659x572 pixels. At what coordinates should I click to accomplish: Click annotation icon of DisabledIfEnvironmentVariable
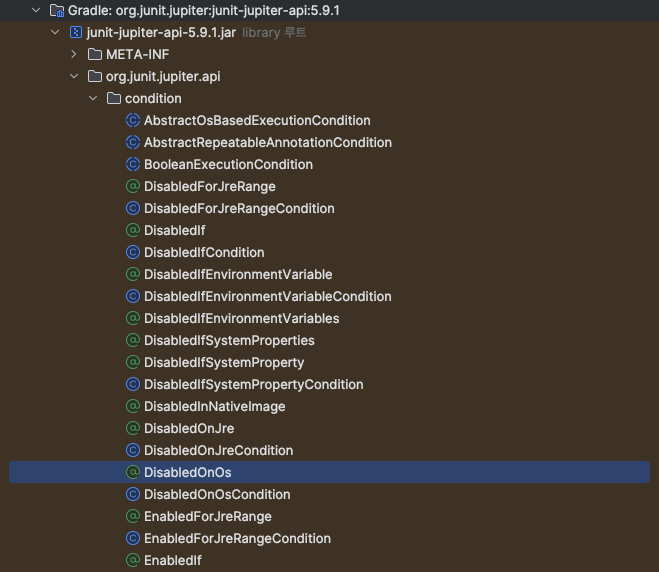[133, 274]
